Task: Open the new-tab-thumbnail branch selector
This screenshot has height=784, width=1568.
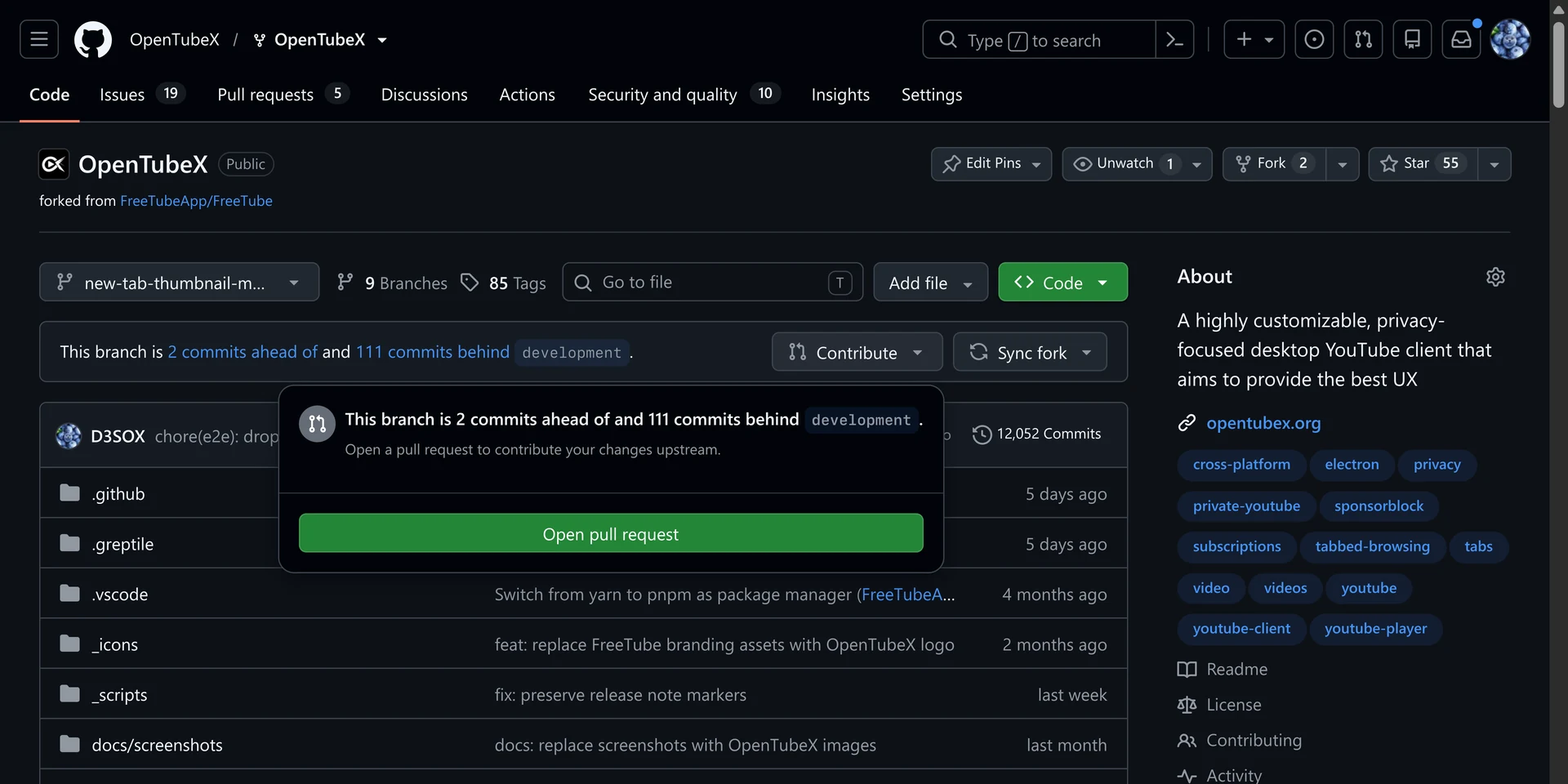Action: [179, 283]
